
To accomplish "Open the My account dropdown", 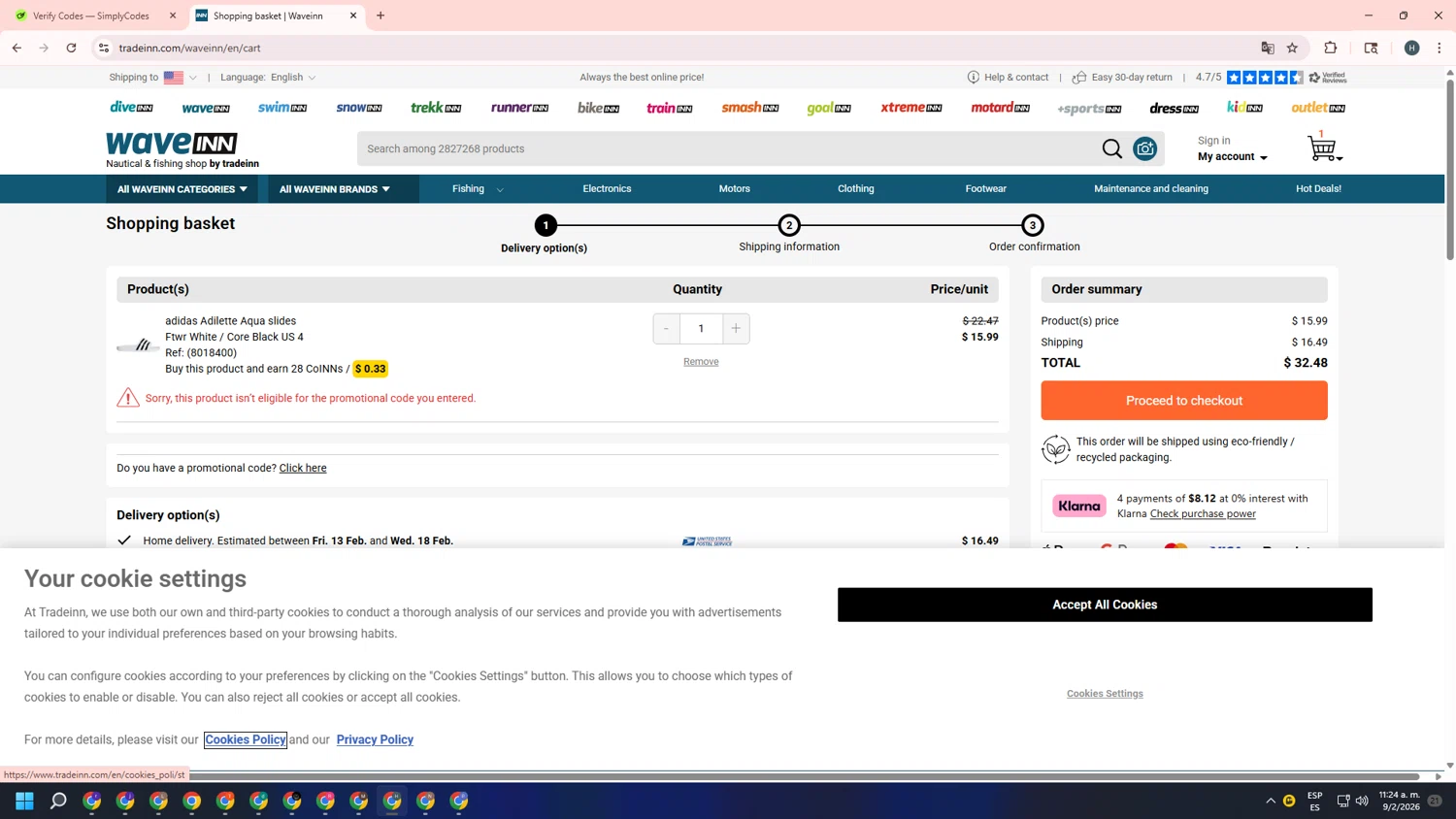I will (x=1232, y=156).
